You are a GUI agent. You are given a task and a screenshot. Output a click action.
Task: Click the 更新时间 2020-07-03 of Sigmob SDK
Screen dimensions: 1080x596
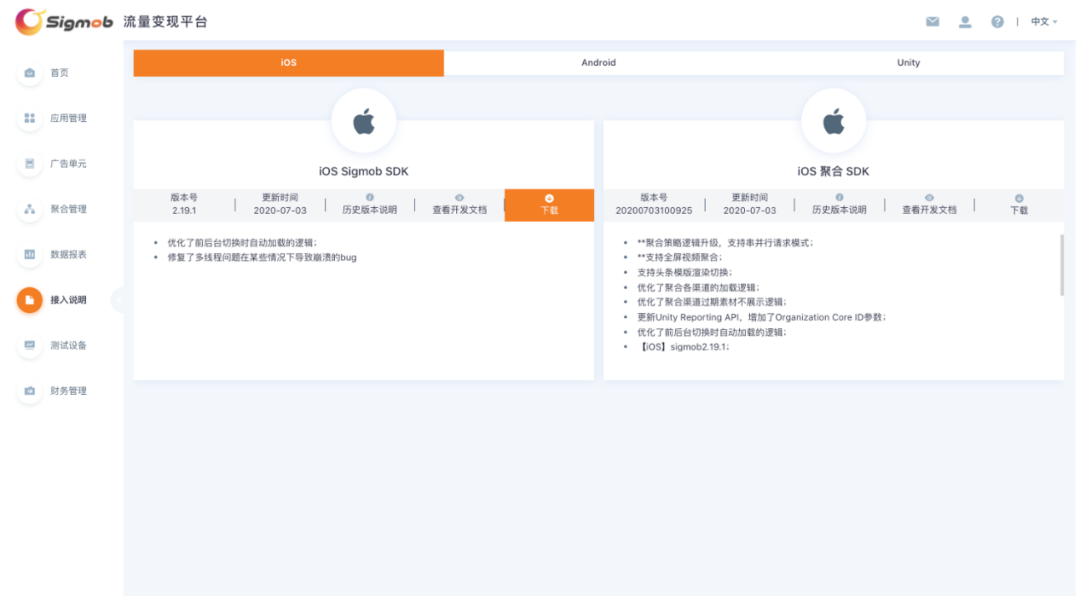click(280, 204)
